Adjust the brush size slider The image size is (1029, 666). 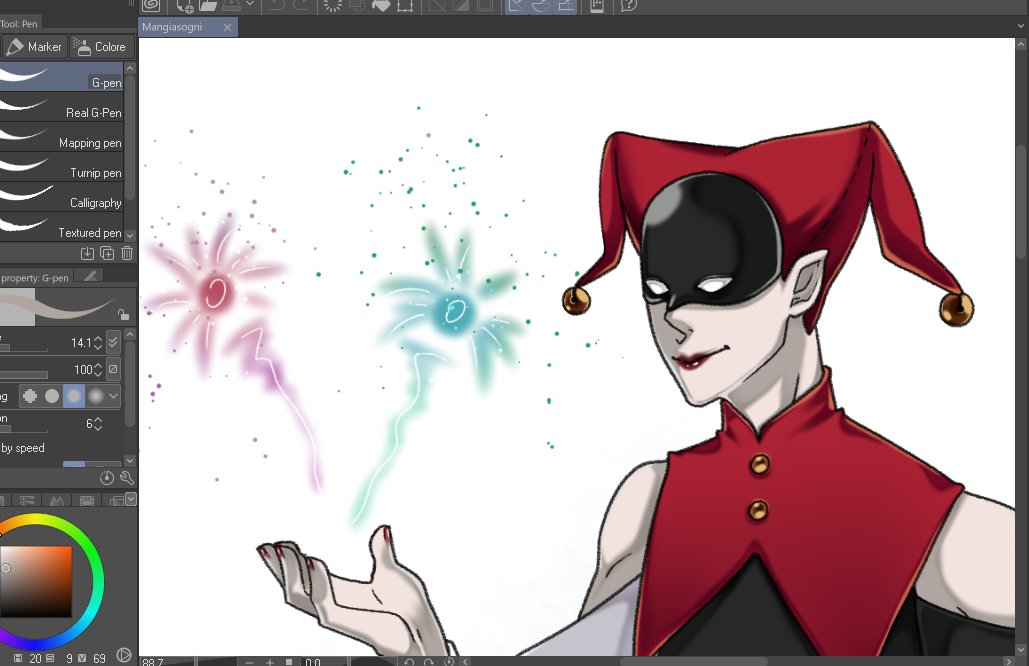pos(24,349)
